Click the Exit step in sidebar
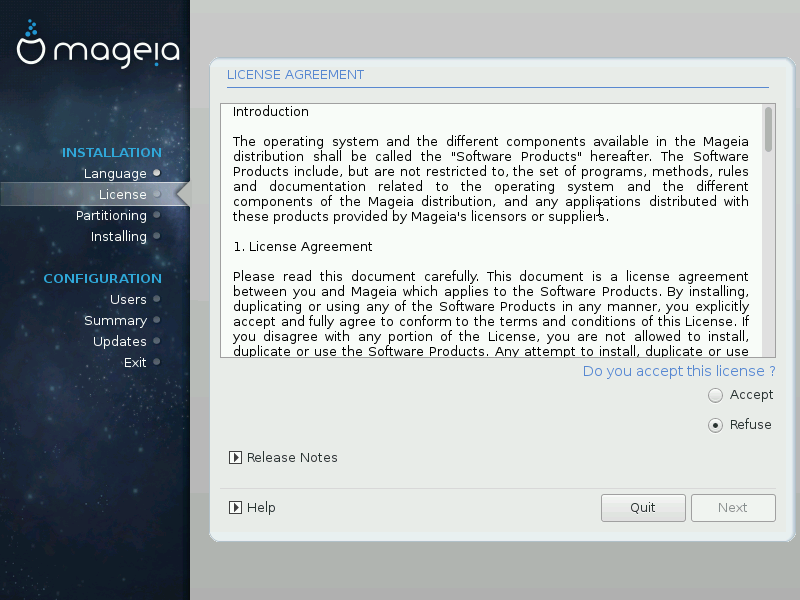This screenshot has width=800, height=600. coord(135,362)
